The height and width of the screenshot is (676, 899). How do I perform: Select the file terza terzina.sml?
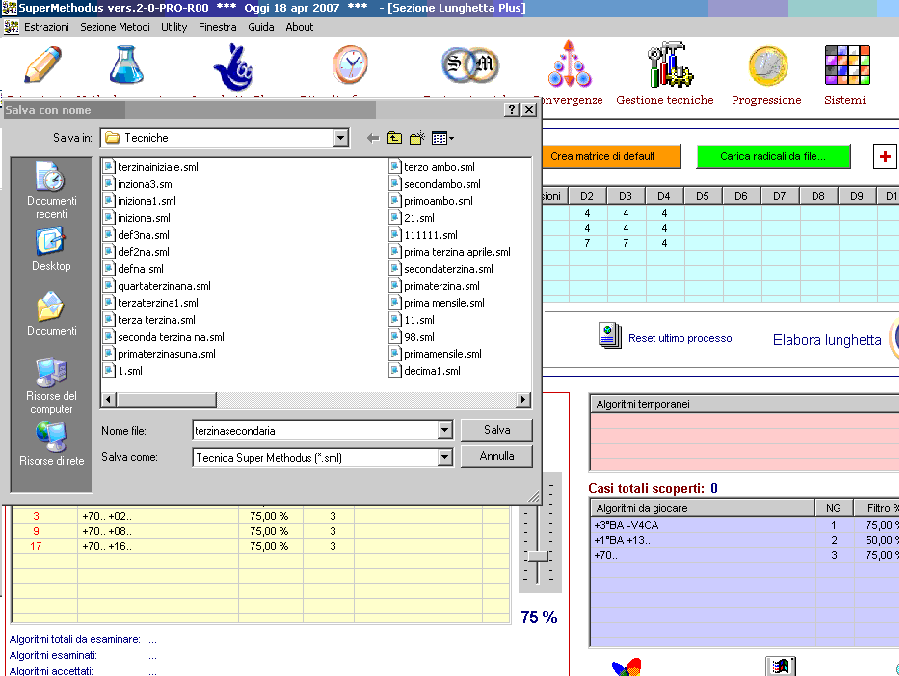pos(150,320)
